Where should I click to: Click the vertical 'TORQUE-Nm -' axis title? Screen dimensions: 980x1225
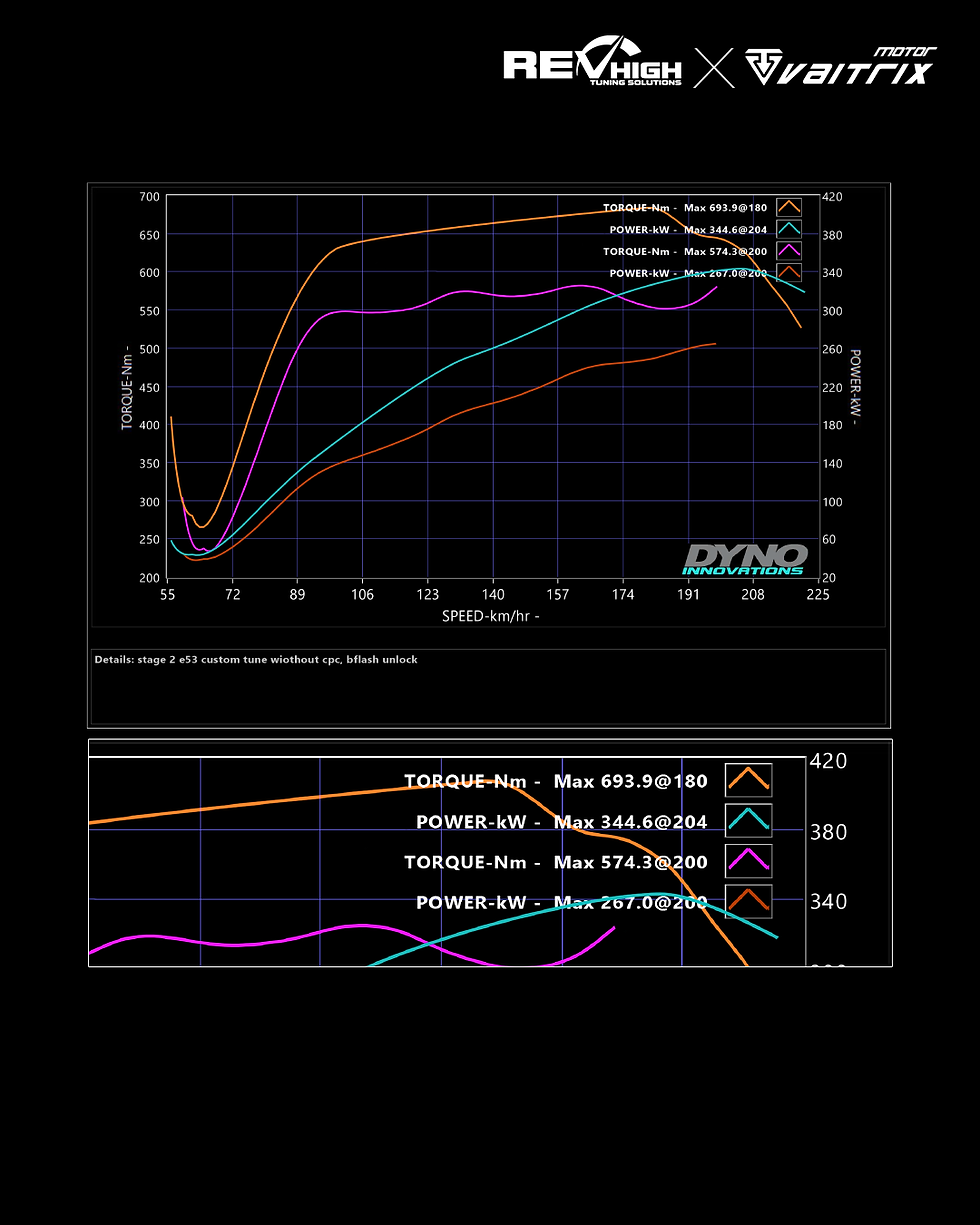pos(127,387)
